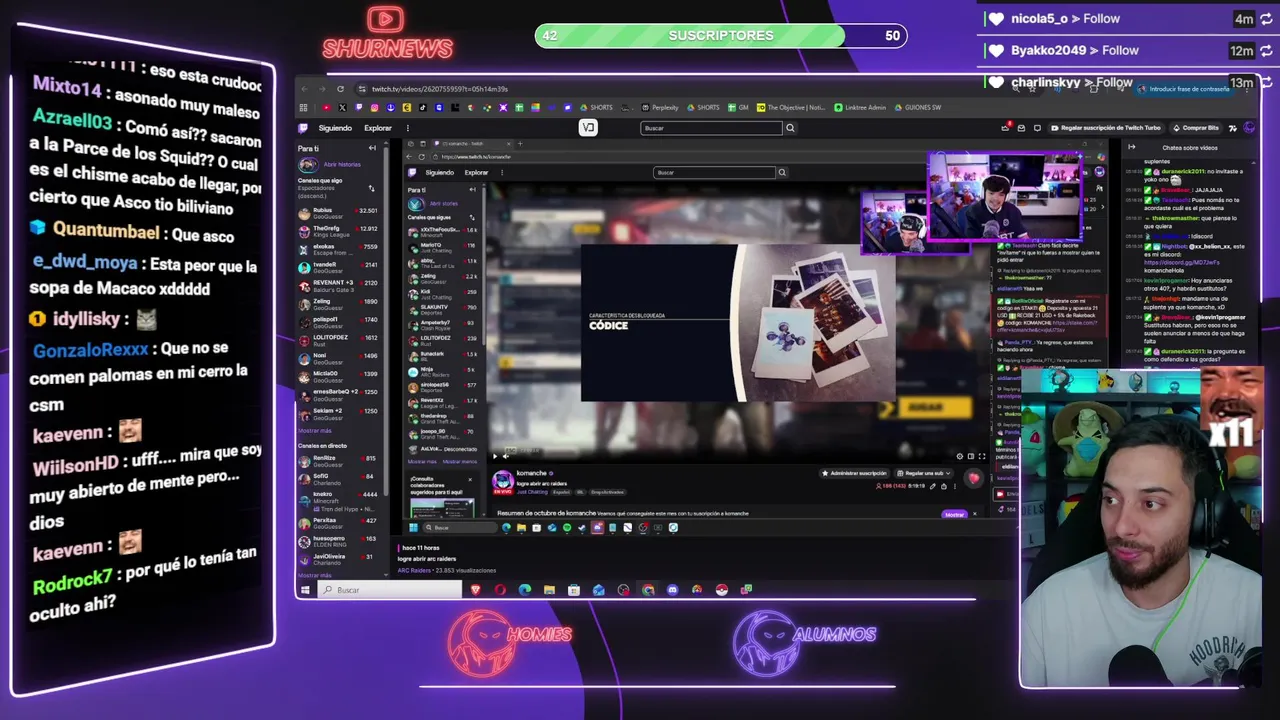Click the purple Mostrar button
The image size is (1280, 720).
pos(954,514)
